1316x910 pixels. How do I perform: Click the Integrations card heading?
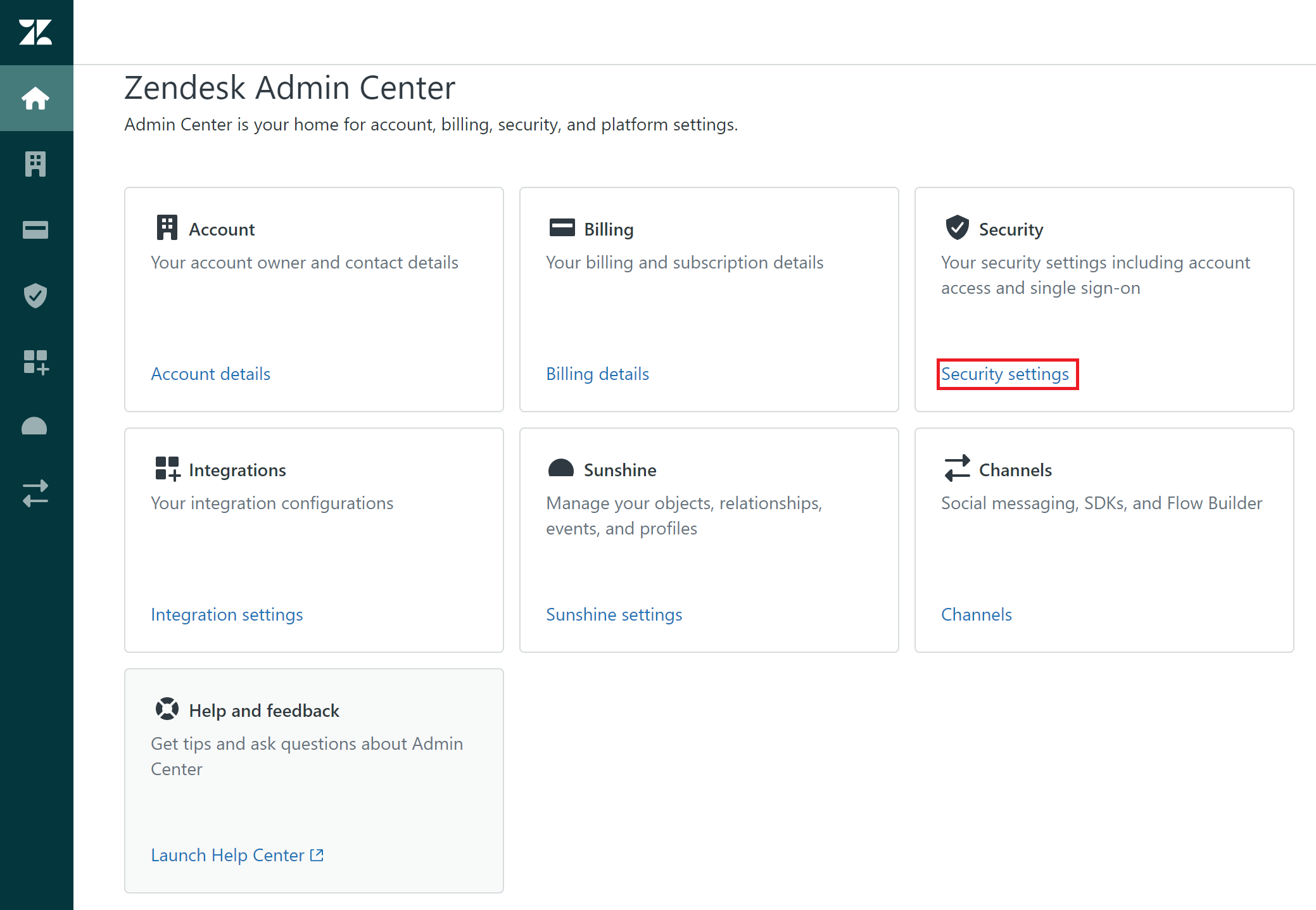point(237,470)
